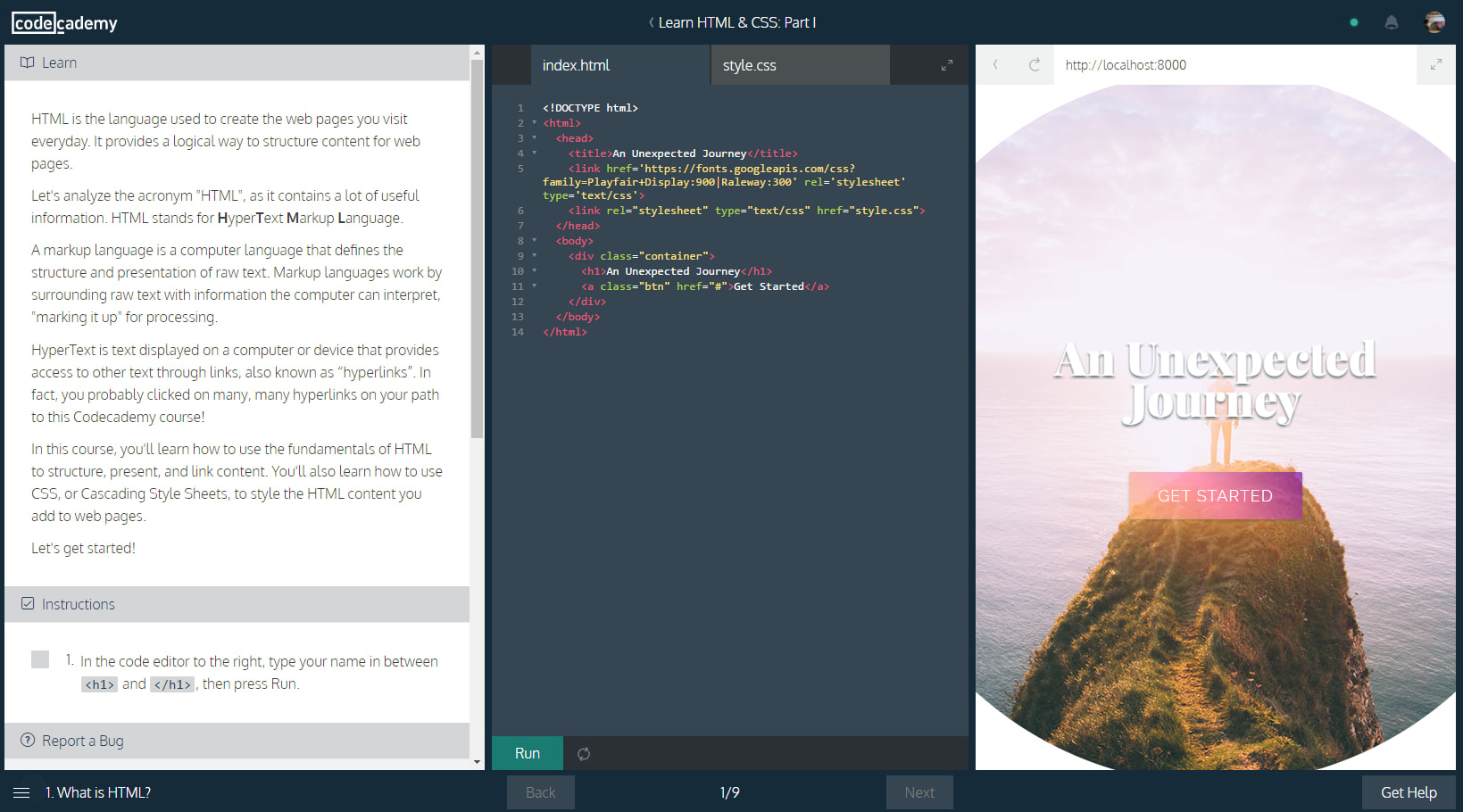Go back in the preview browser
The height and width of the screenshot is (812, 1463).
(995, 64)
